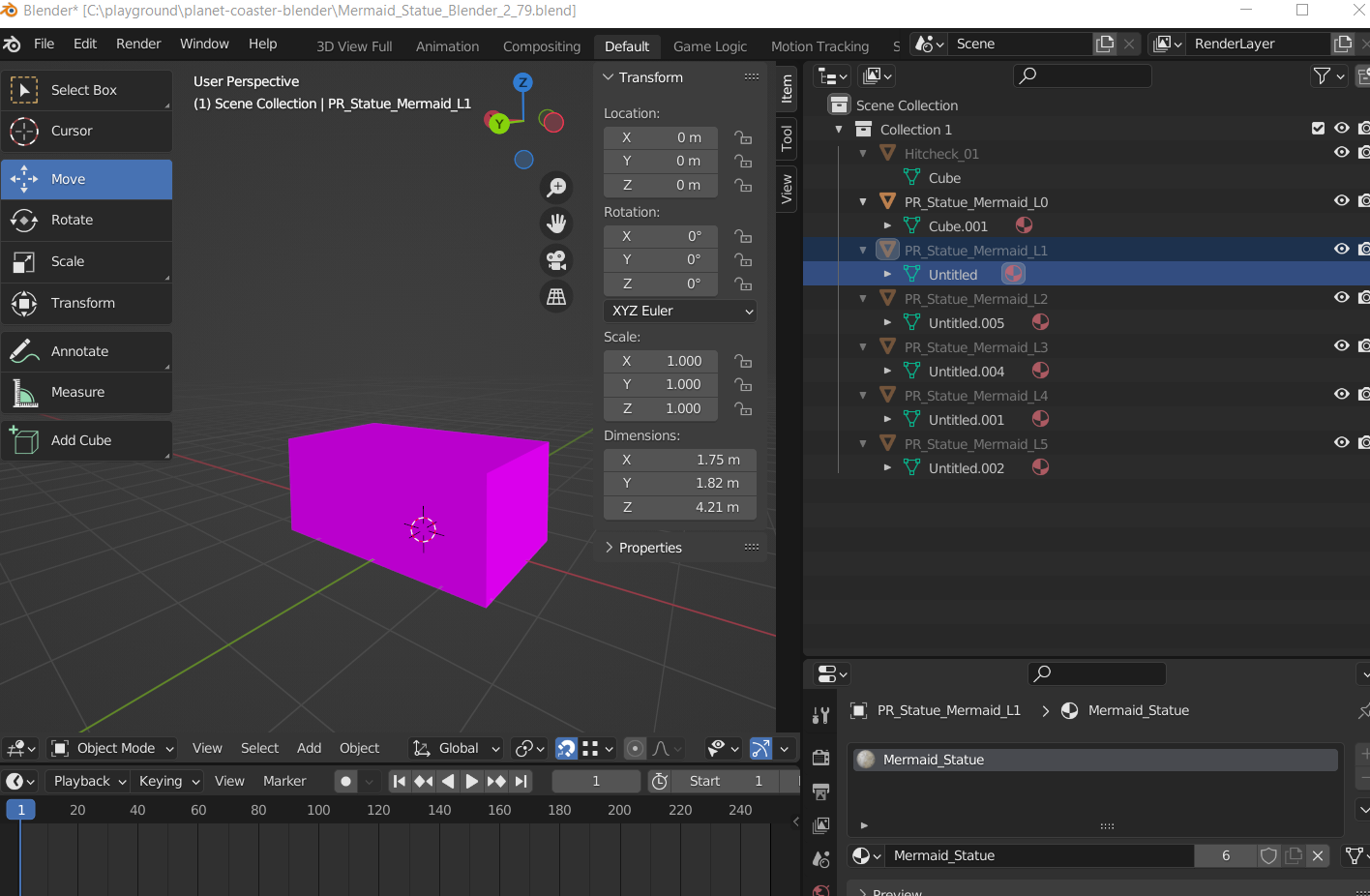
Task: Click material icon next to Cube.001
Action: 1024,225
